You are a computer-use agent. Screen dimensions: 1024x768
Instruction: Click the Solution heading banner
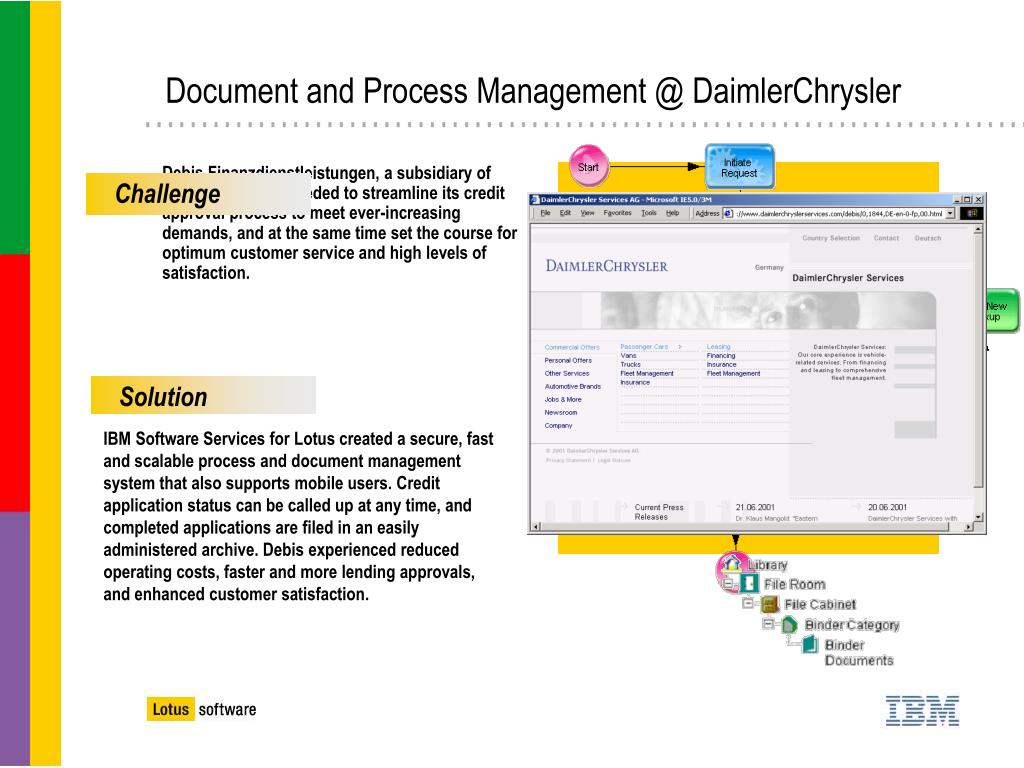tap(203, 396)
